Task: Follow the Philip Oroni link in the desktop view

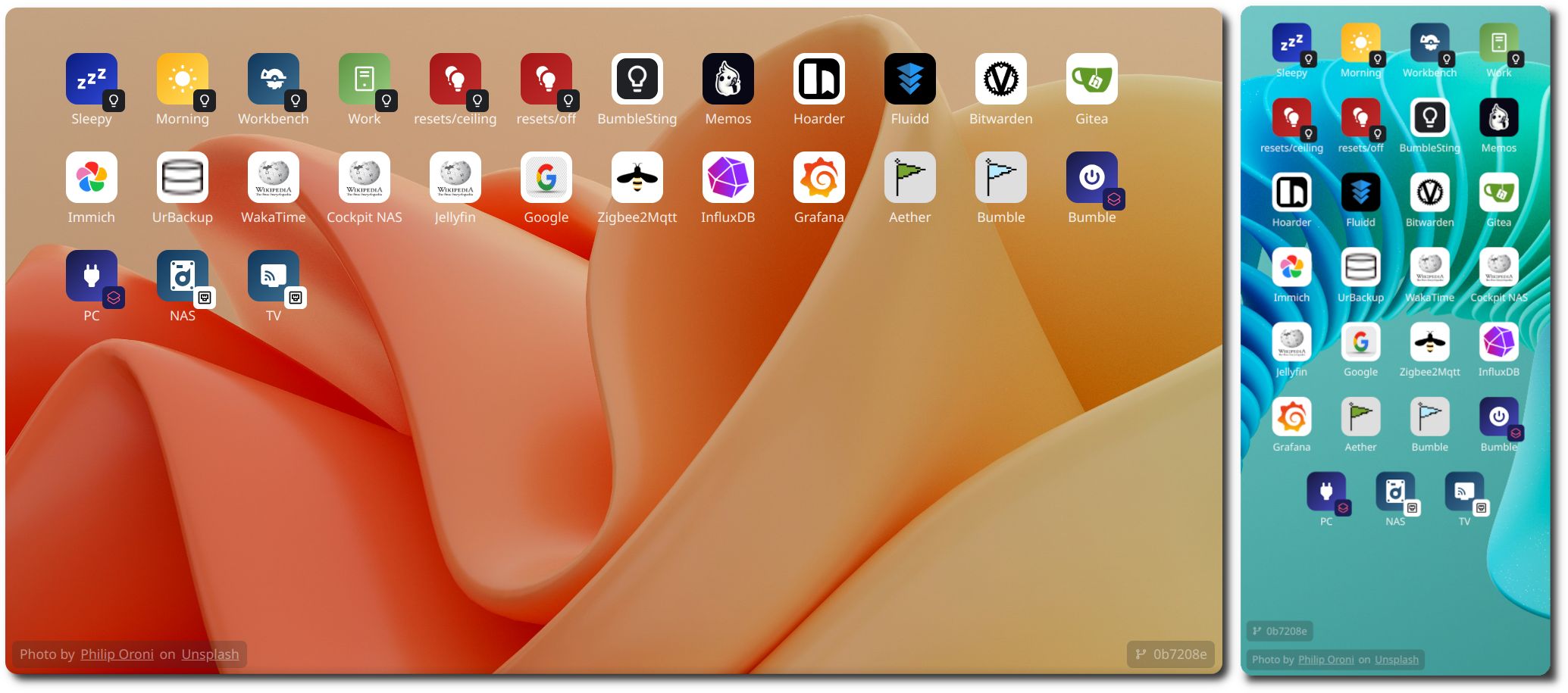Action: coord(117,654)
